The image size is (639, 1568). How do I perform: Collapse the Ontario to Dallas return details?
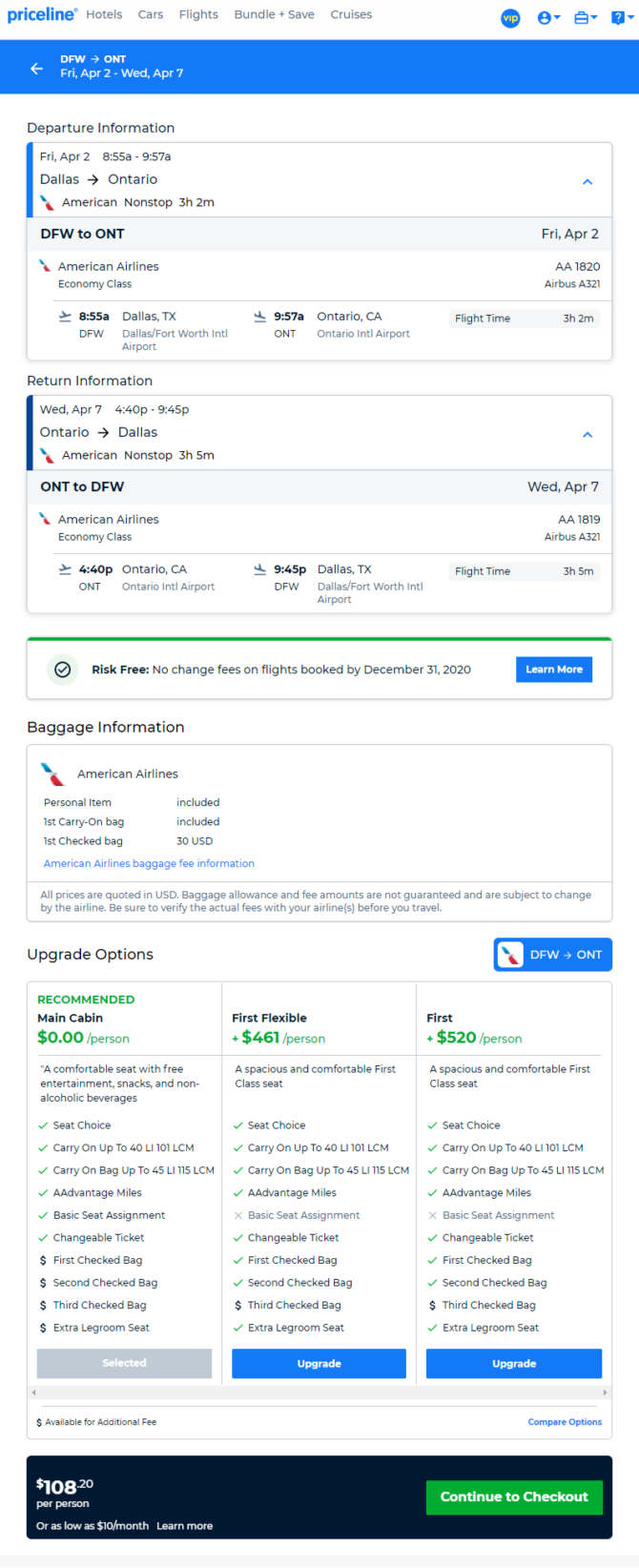(587, 434)
